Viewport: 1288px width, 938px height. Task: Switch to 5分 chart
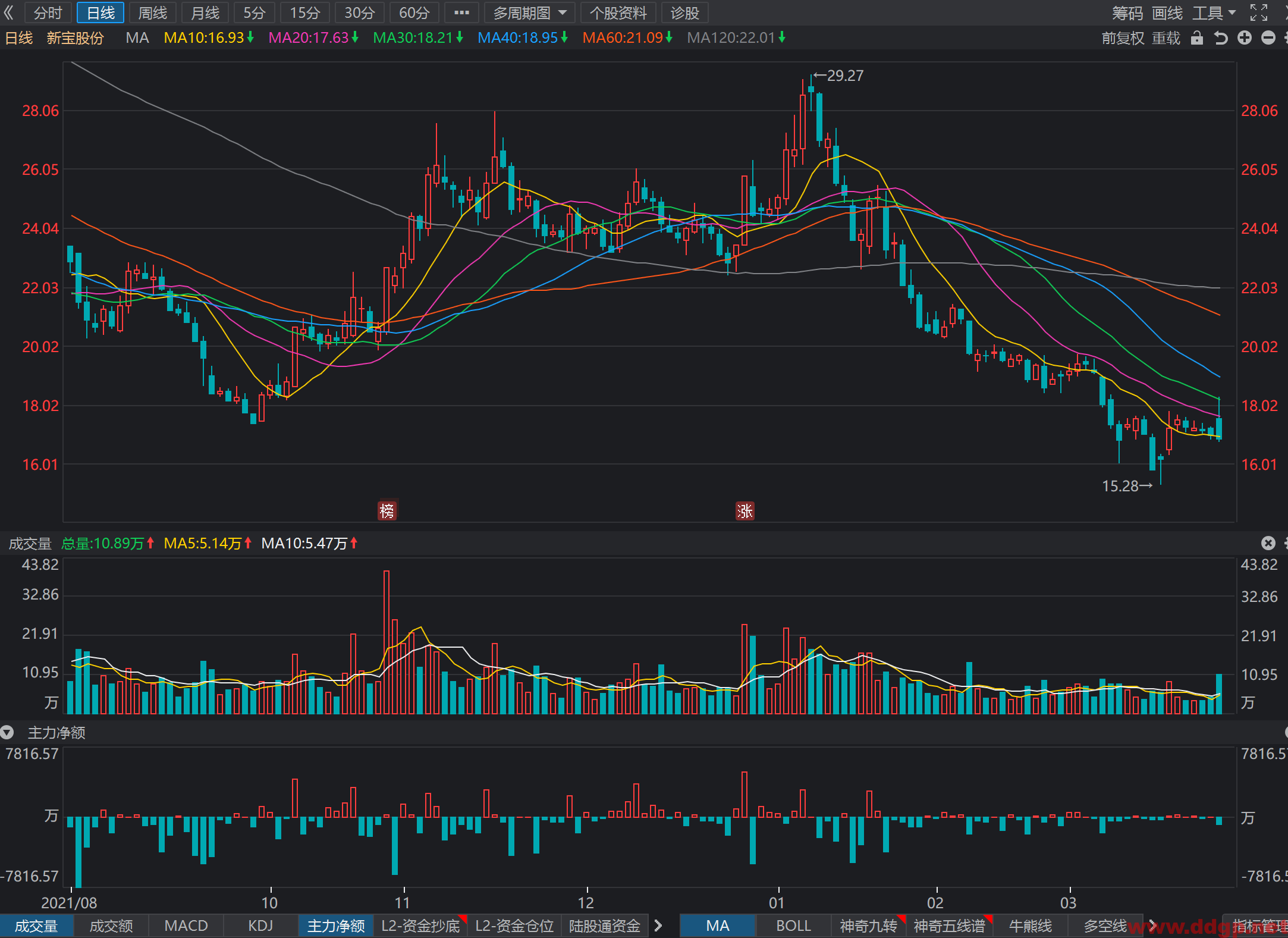tap(254, 12)
